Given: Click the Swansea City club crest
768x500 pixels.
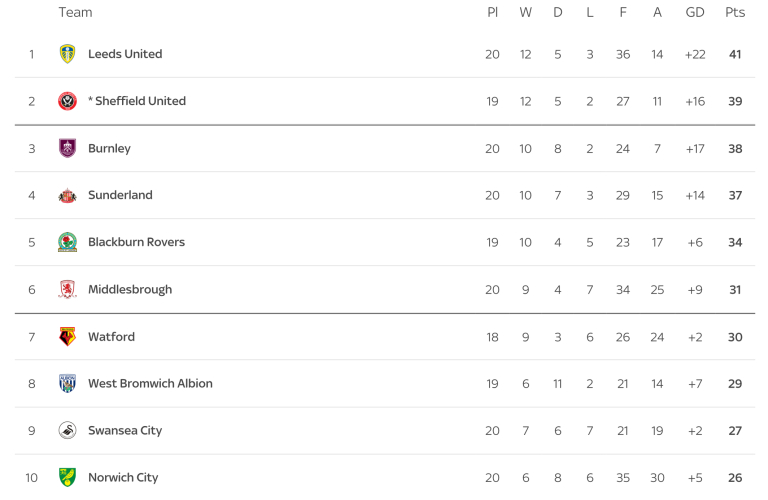Looking at the screenshot, I should [x=67, y=431].
